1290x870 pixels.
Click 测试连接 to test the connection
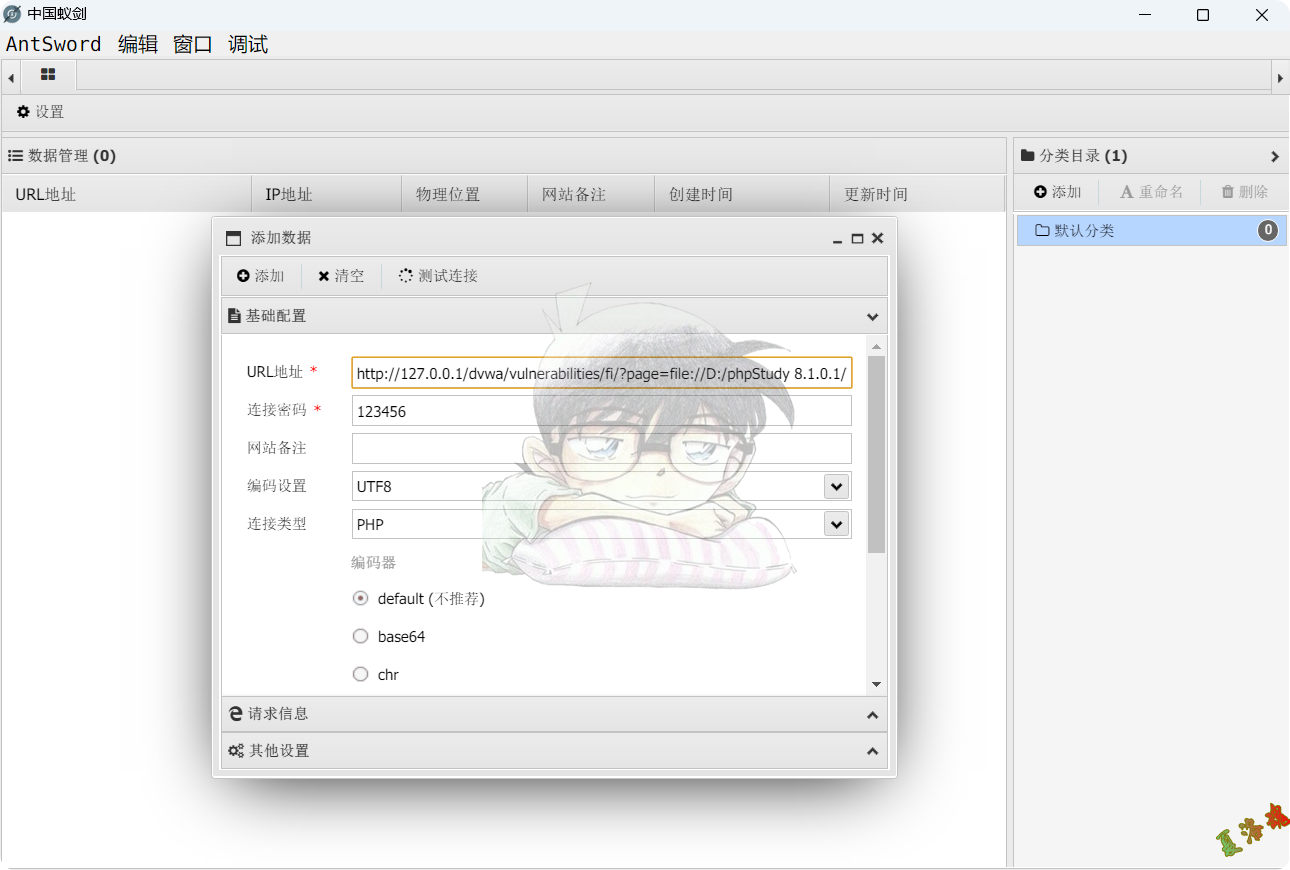(x=438, y=276)
